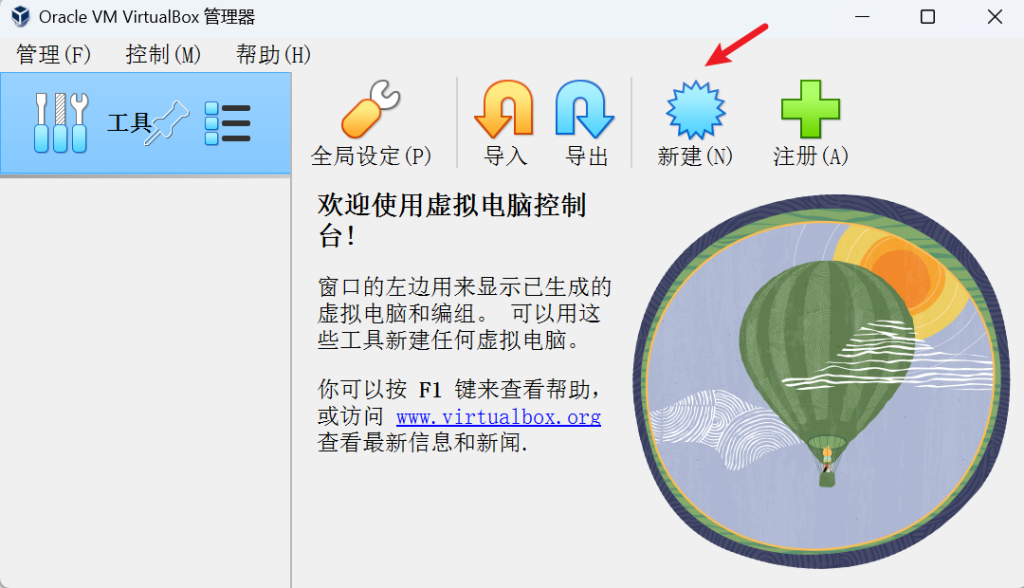Click the 新建(N) label

pyautogui.click(x=695, y=156)
